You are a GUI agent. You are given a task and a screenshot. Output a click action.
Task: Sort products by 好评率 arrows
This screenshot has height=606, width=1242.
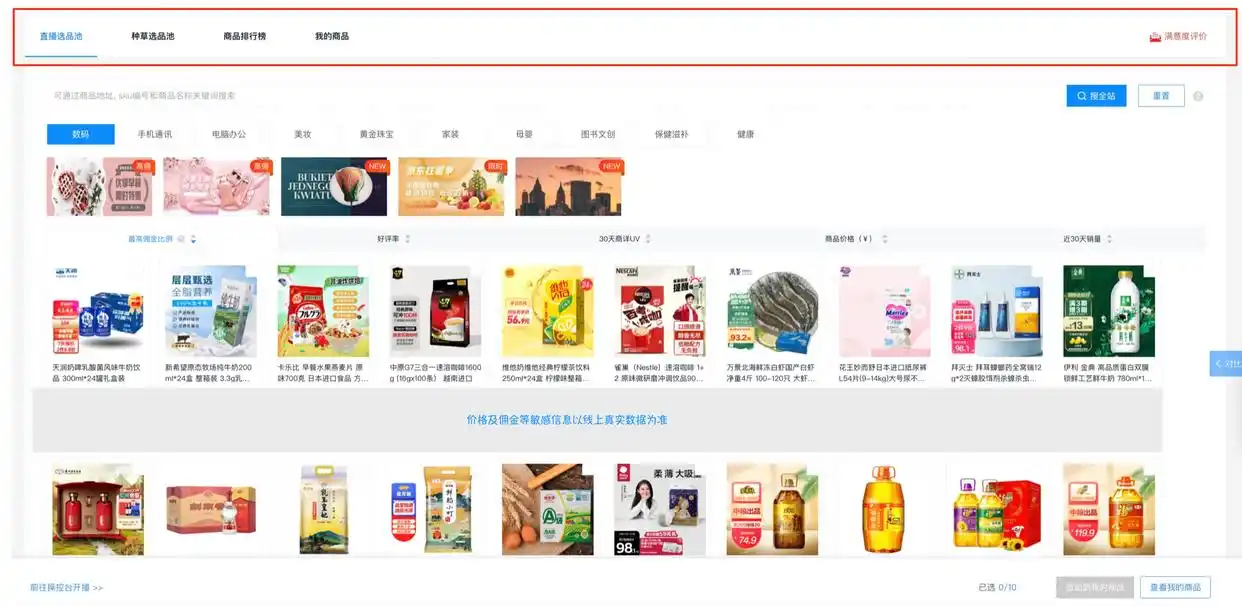tap(407, 239)
